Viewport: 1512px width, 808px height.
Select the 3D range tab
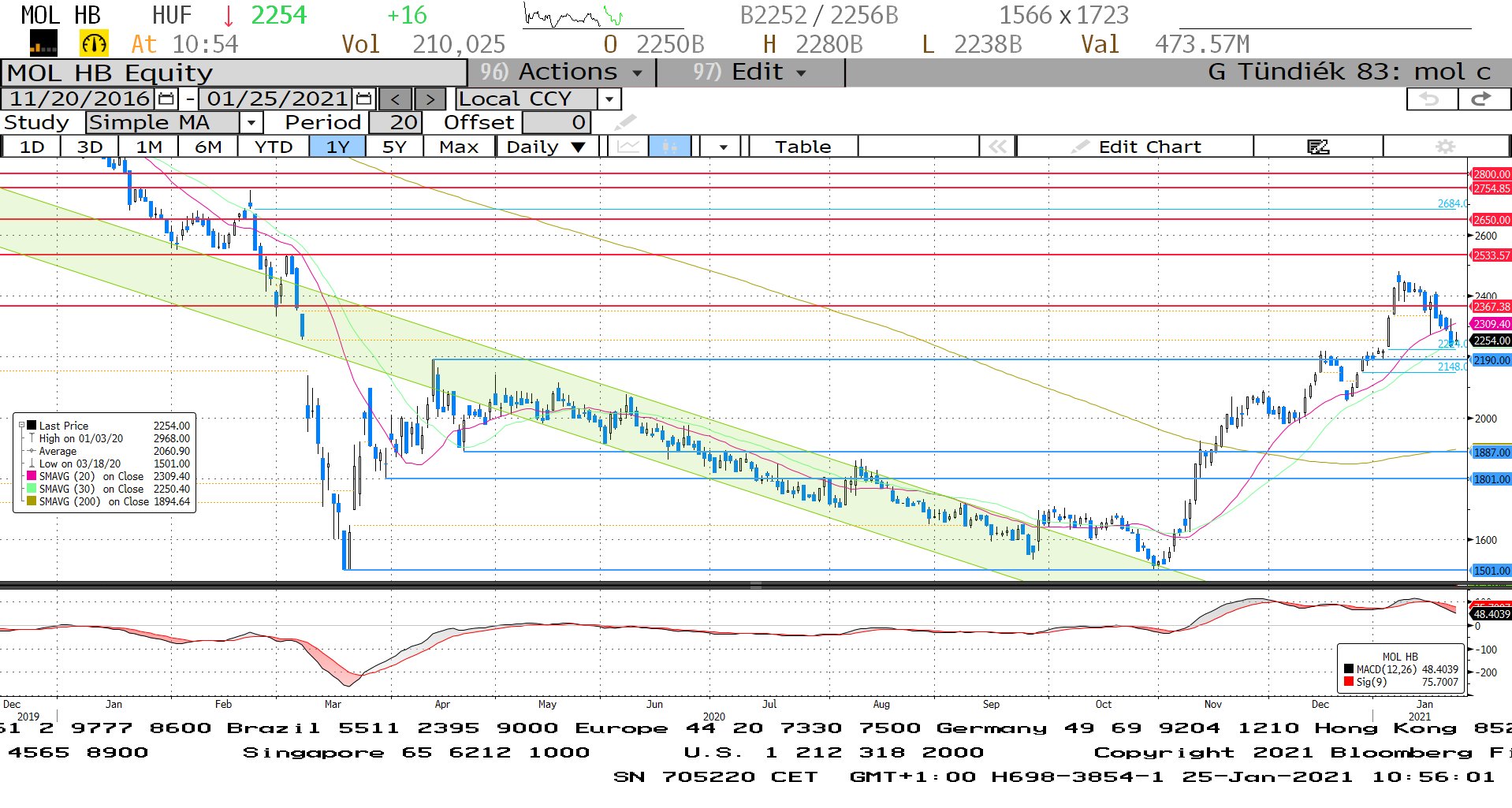(90, 147)
